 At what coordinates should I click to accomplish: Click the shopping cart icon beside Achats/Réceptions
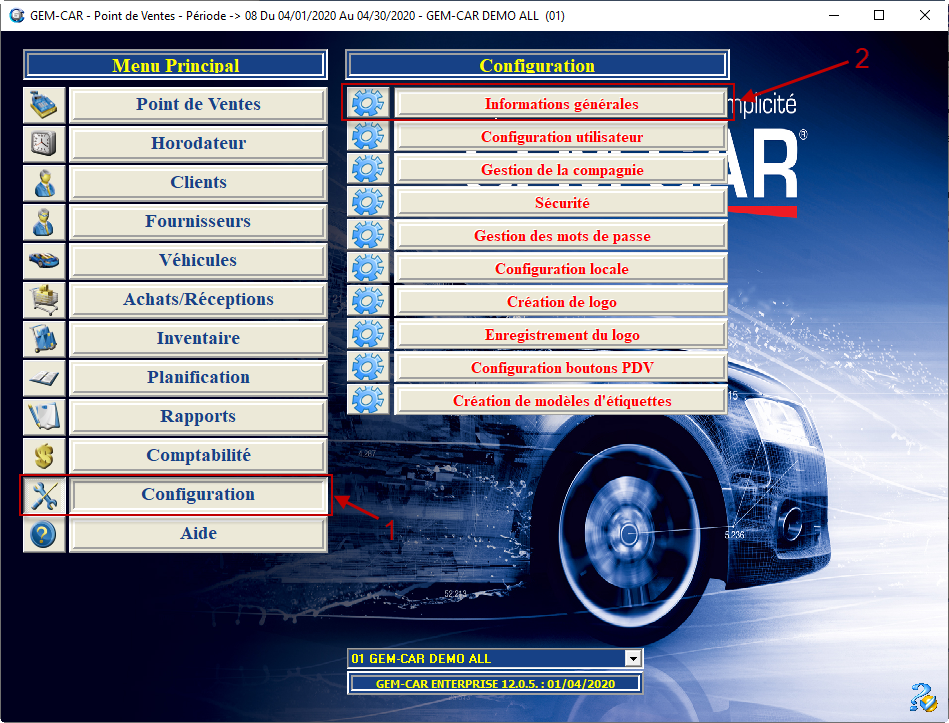tap(44, 299)
